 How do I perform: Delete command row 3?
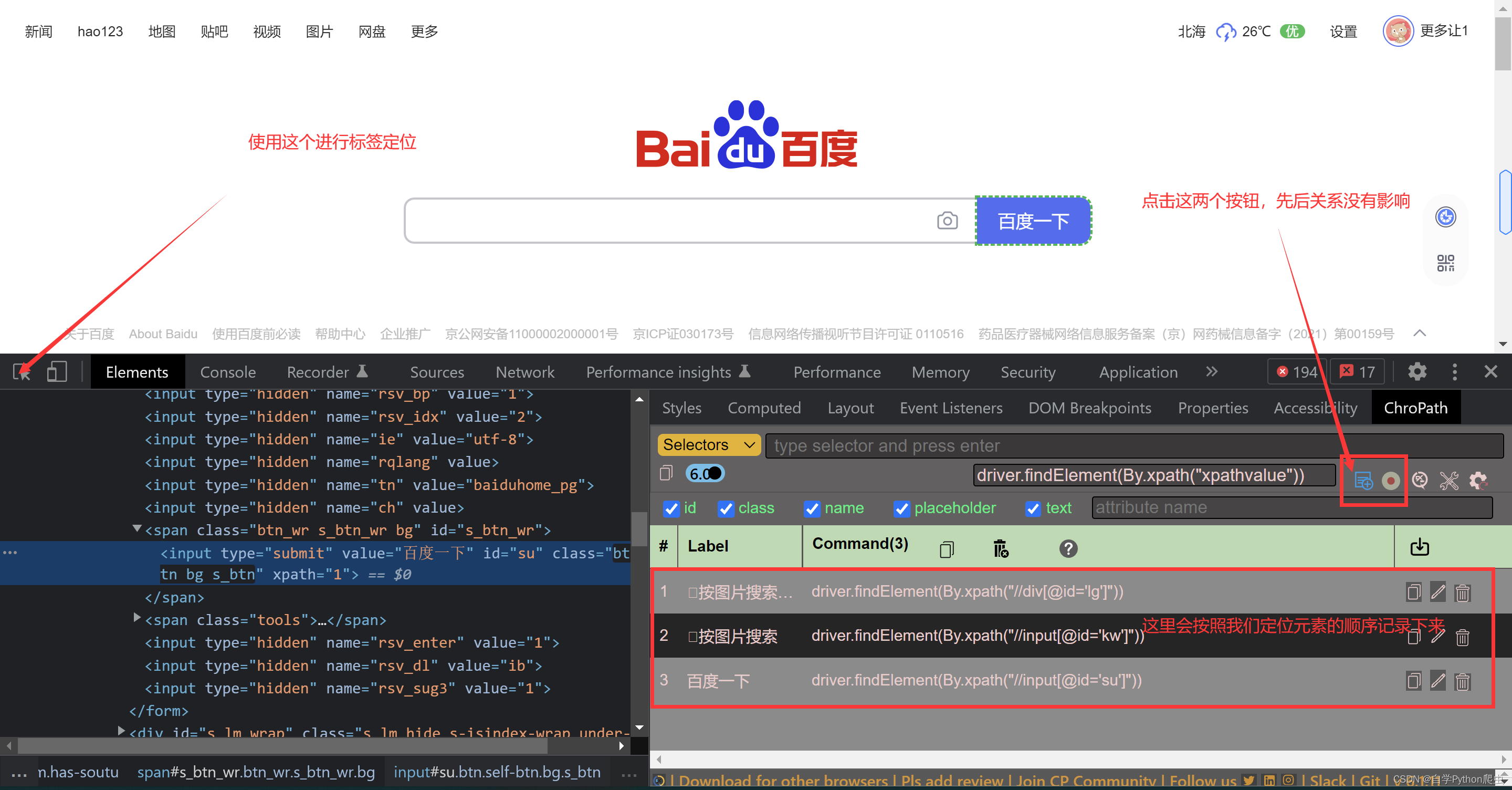coord(1462,681)
